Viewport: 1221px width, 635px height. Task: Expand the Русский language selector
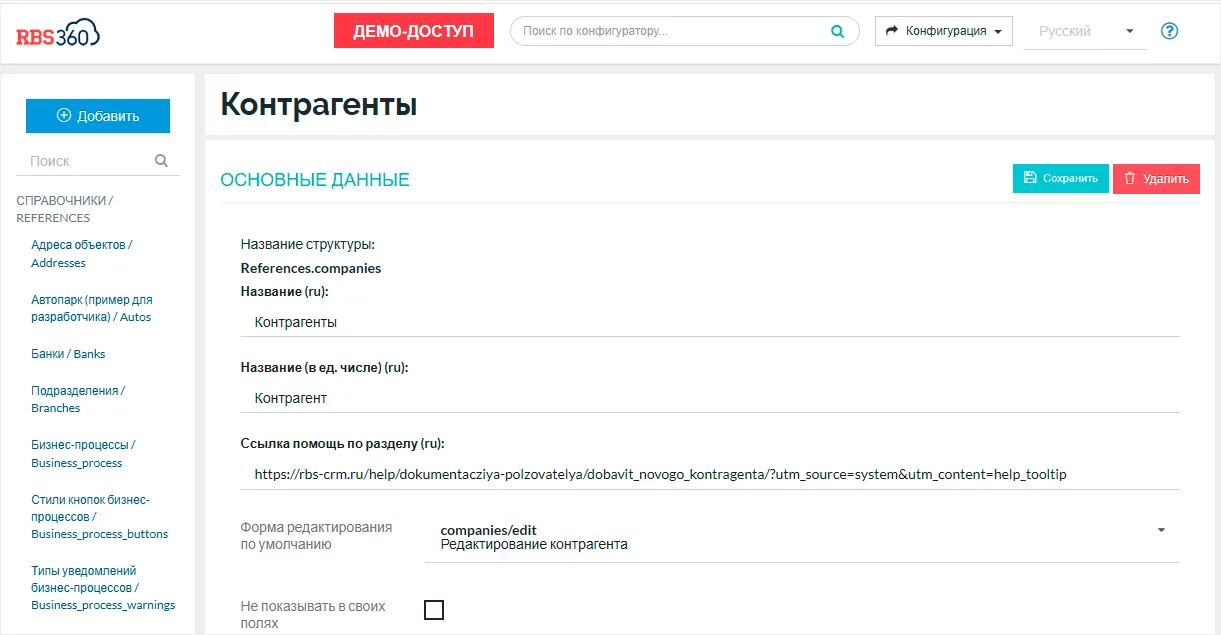pos(1085,31)
